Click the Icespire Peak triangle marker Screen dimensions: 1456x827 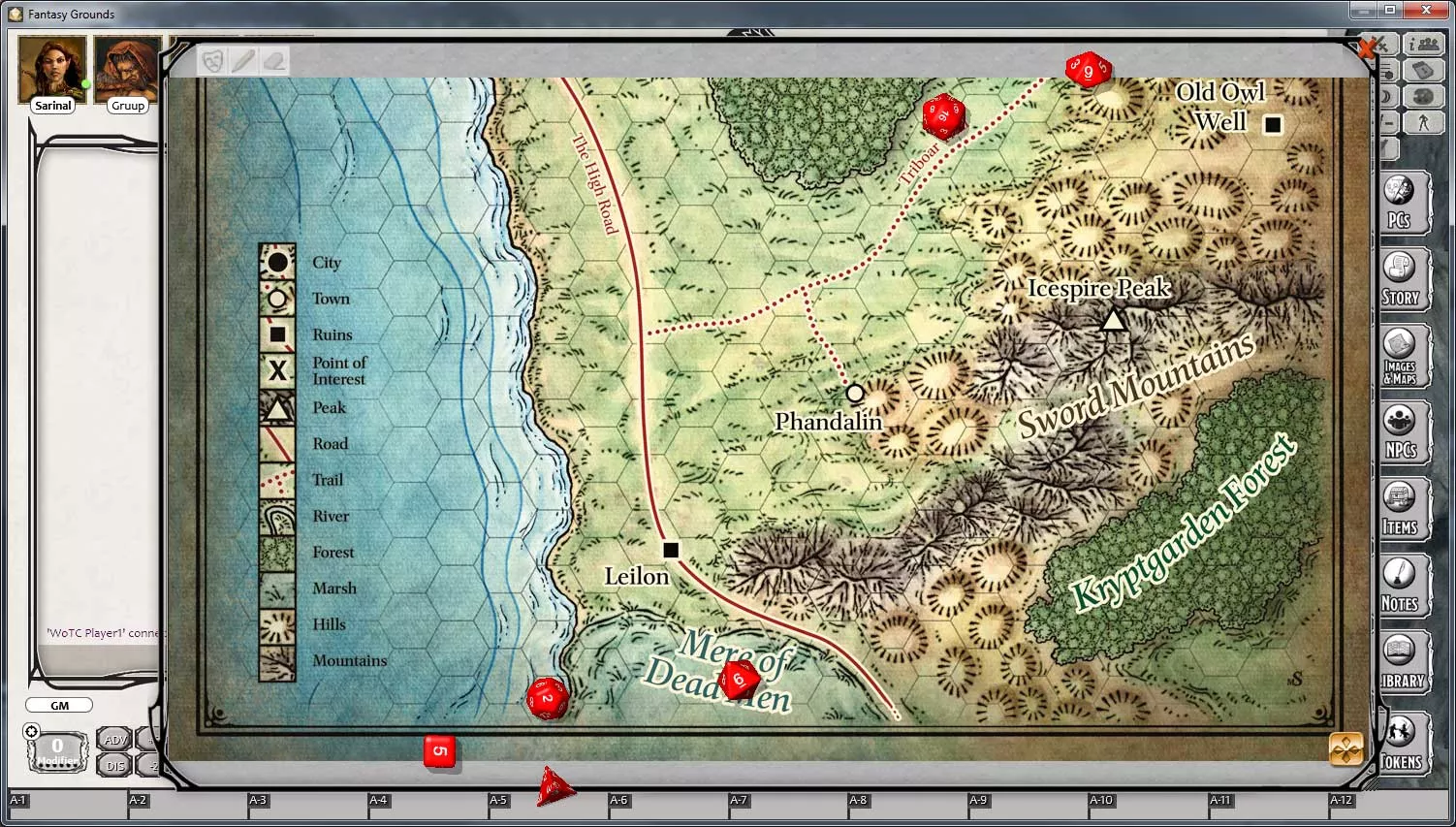tap(1114, 319)
